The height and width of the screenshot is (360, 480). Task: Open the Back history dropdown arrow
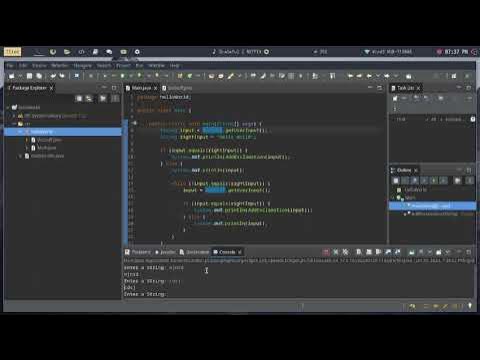tap(378, 76)
